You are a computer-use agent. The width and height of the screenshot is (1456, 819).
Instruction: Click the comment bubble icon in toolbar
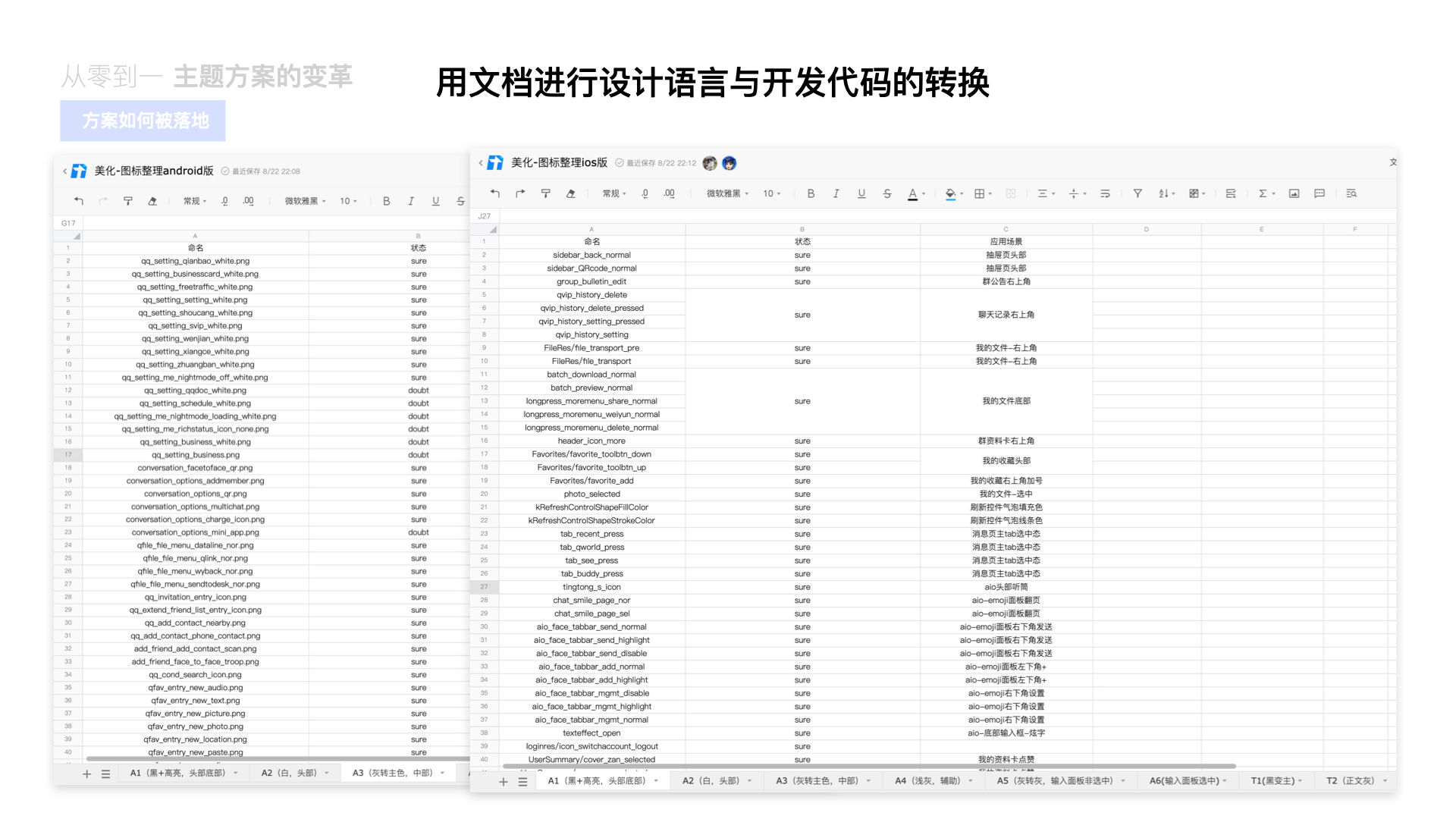coord(1319,193)
